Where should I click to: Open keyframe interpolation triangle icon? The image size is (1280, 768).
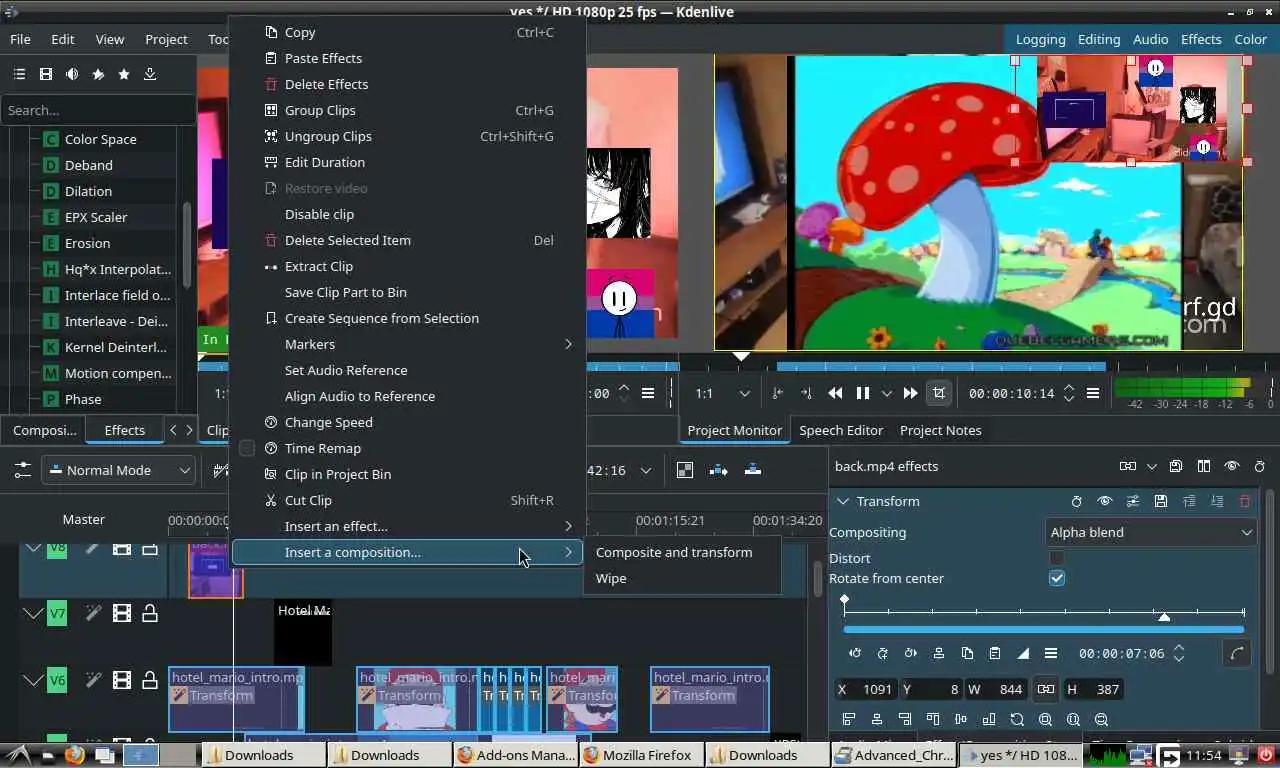point(1023,653)
